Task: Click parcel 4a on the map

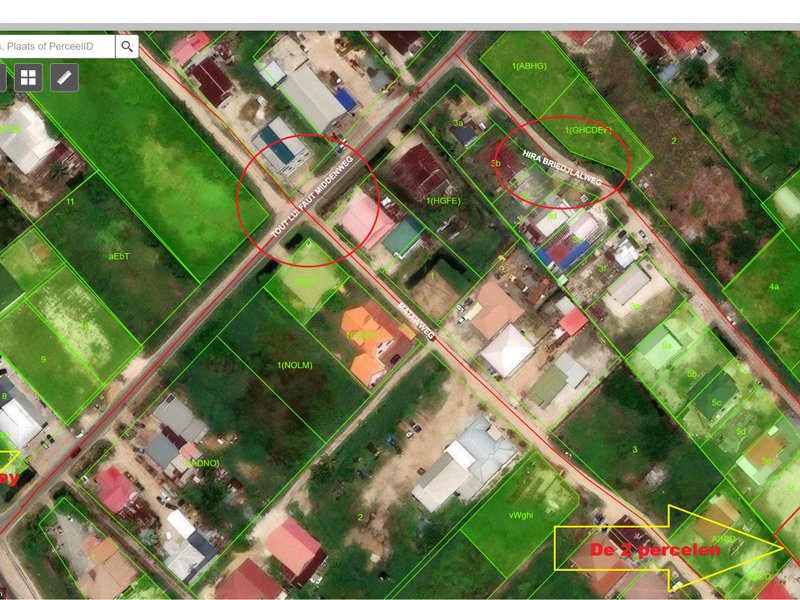Action: click(x=773, y=286)
